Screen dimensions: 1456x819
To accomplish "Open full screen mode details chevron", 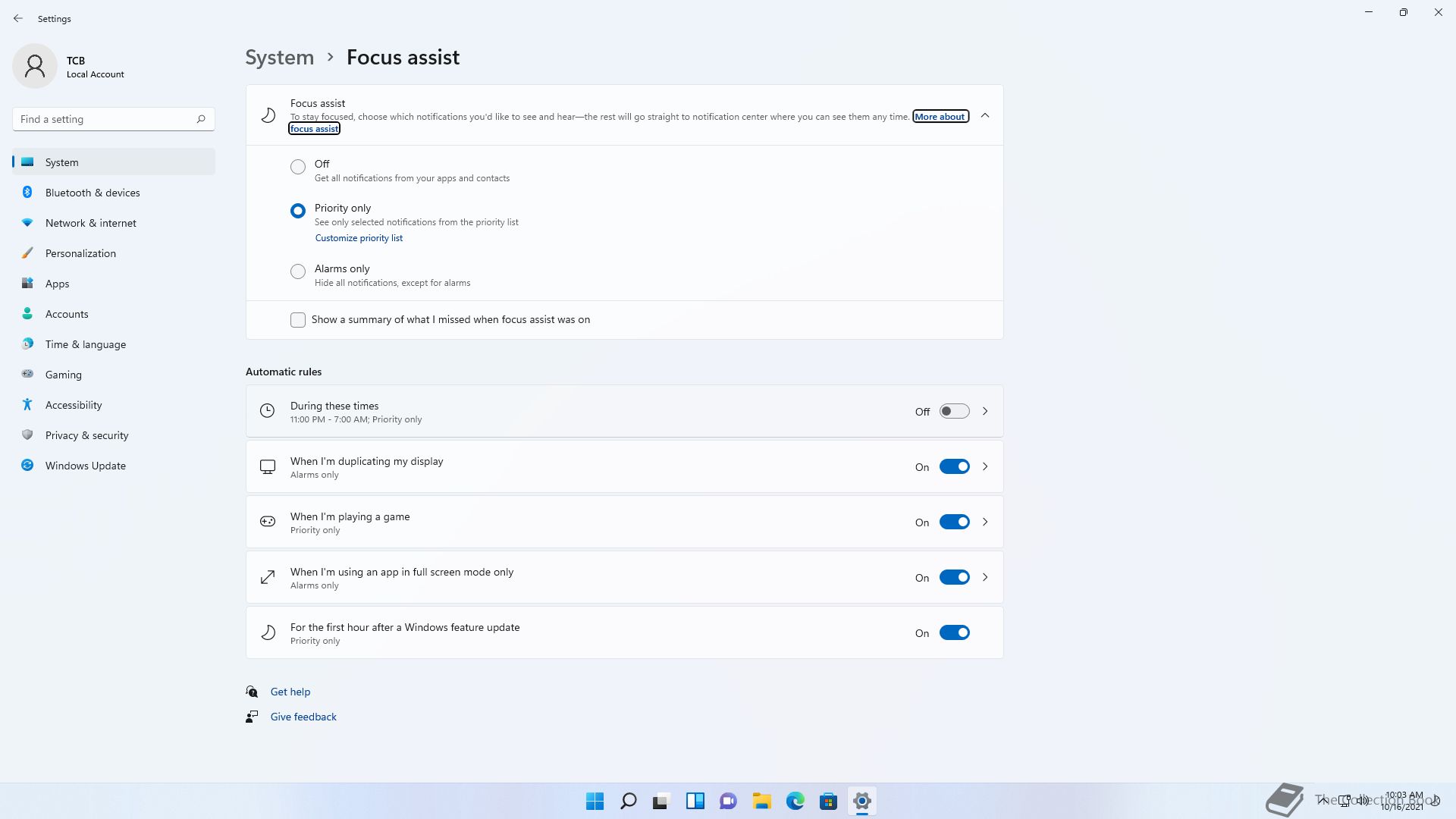I will [x=985, y=577].
